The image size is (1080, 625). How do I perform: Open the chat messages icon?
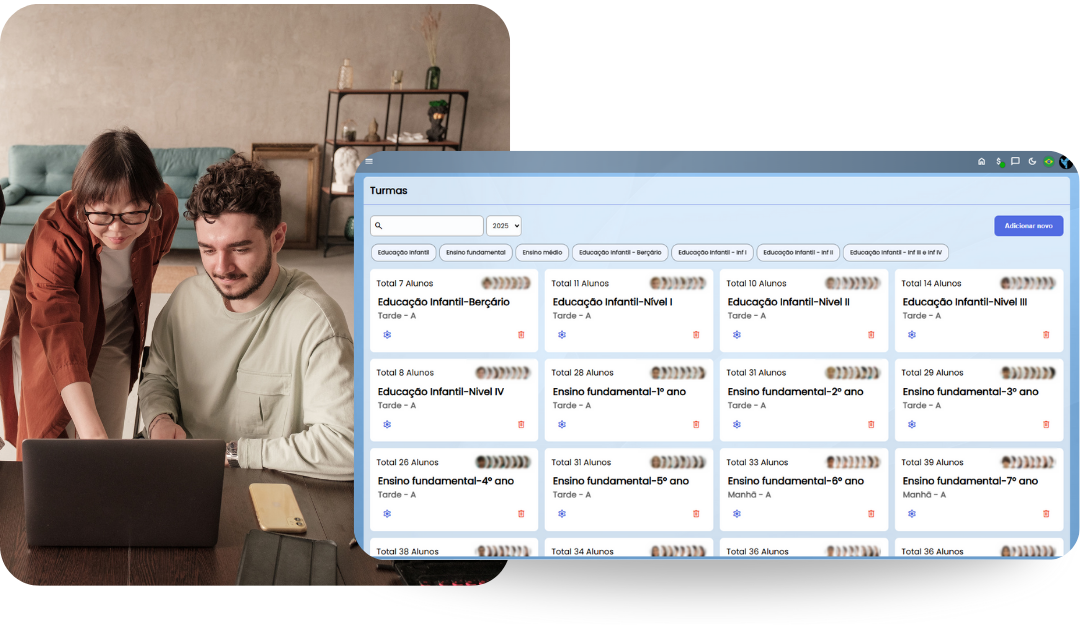click(x=1015, y=161)
